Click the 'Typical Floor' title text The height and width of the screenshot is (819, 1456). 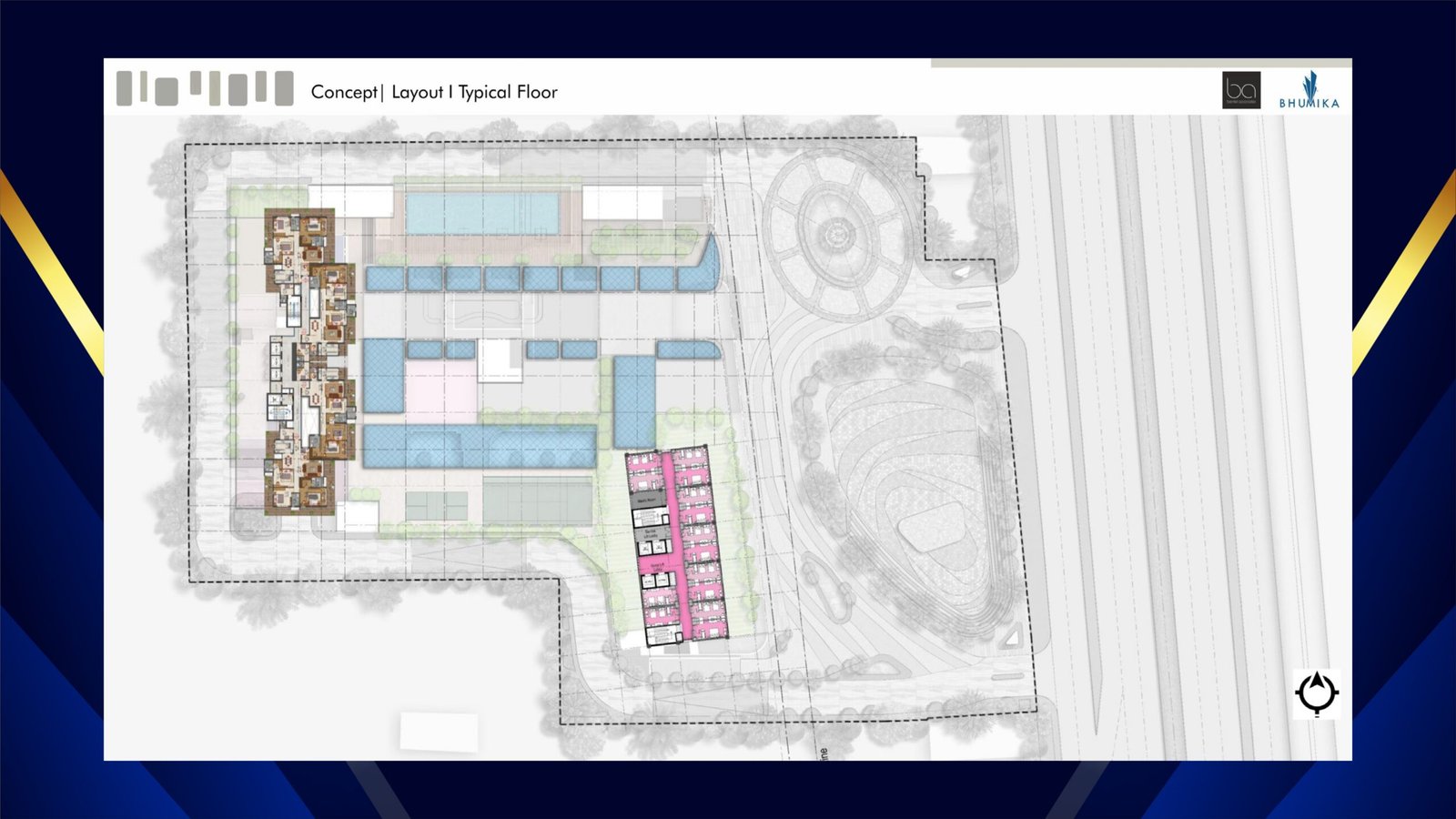[508, 92]
